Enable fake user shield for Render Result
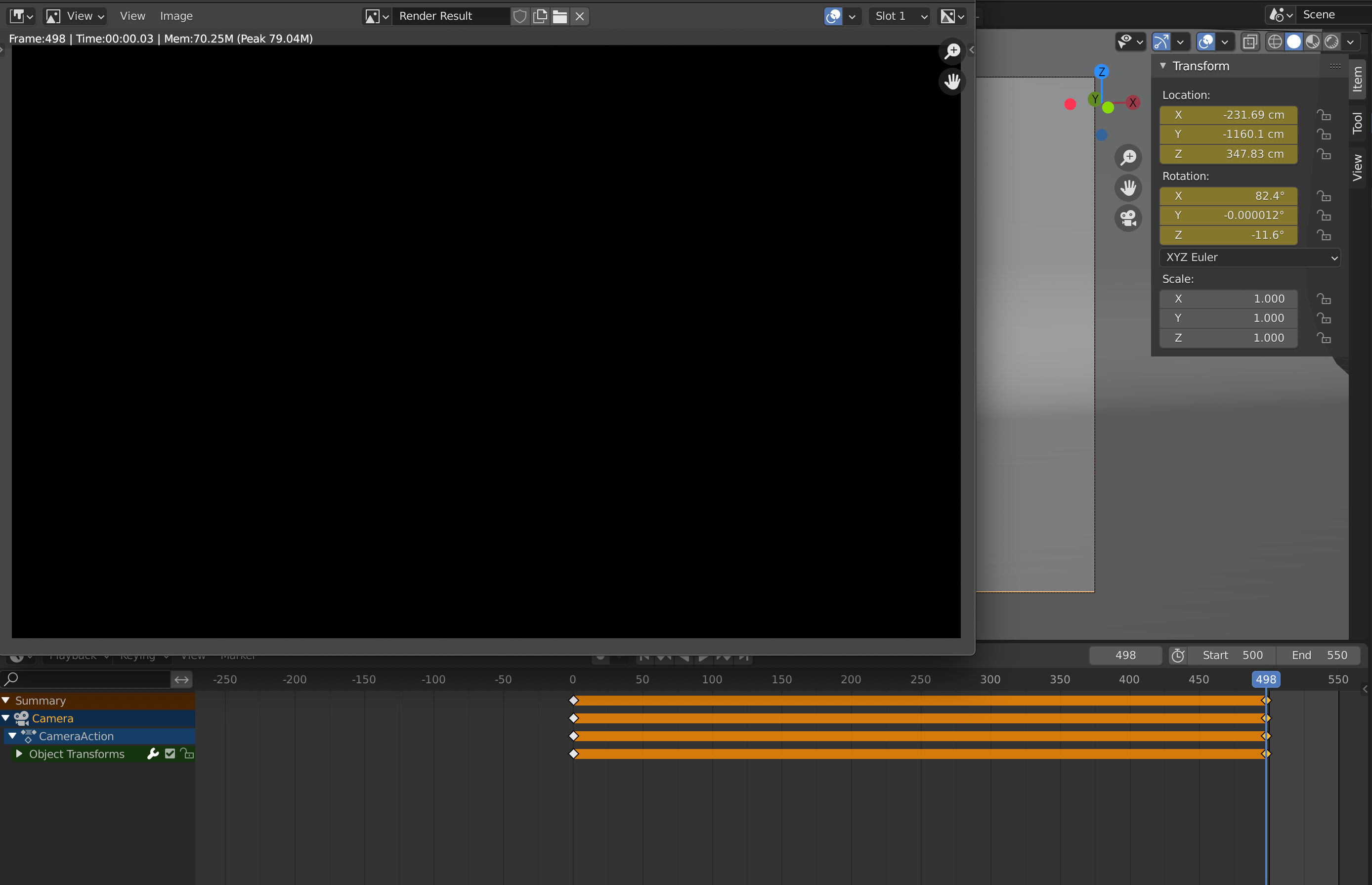 pos(520,16)
